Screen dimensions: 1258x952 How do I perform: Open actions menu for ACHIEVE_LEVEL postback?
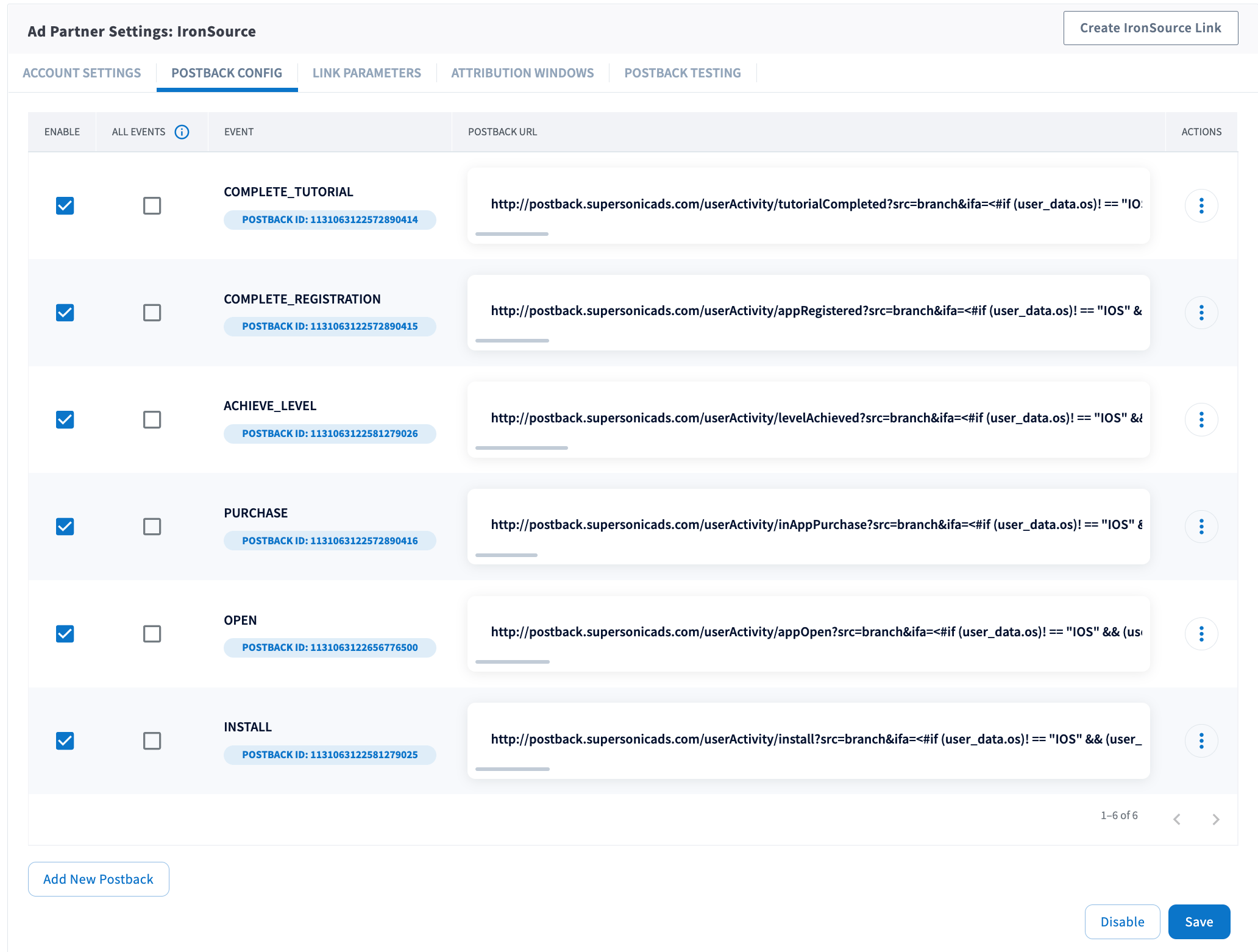1201,420
